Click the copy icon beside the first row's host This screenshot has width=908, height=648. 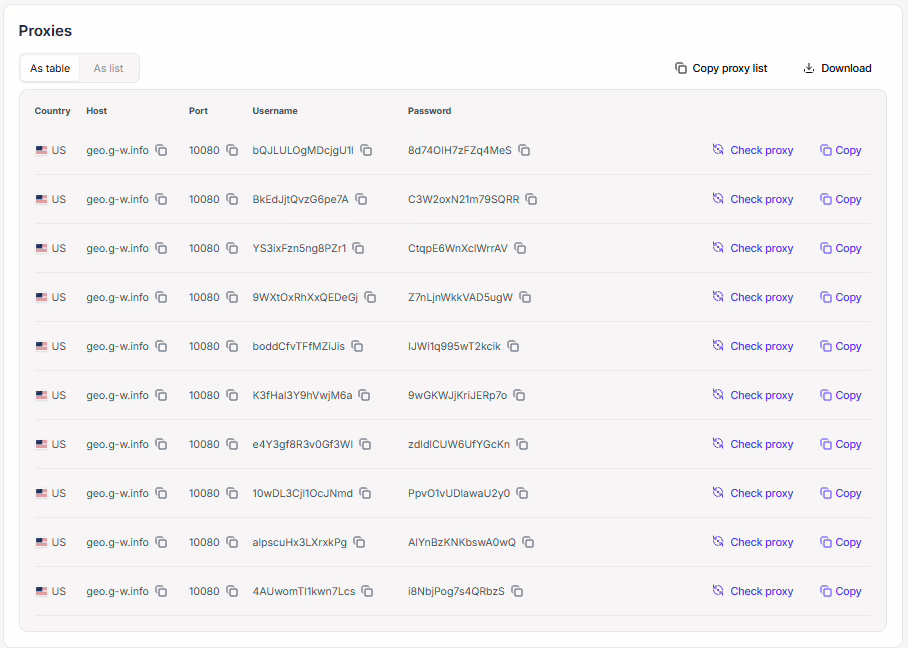[161, 150]
